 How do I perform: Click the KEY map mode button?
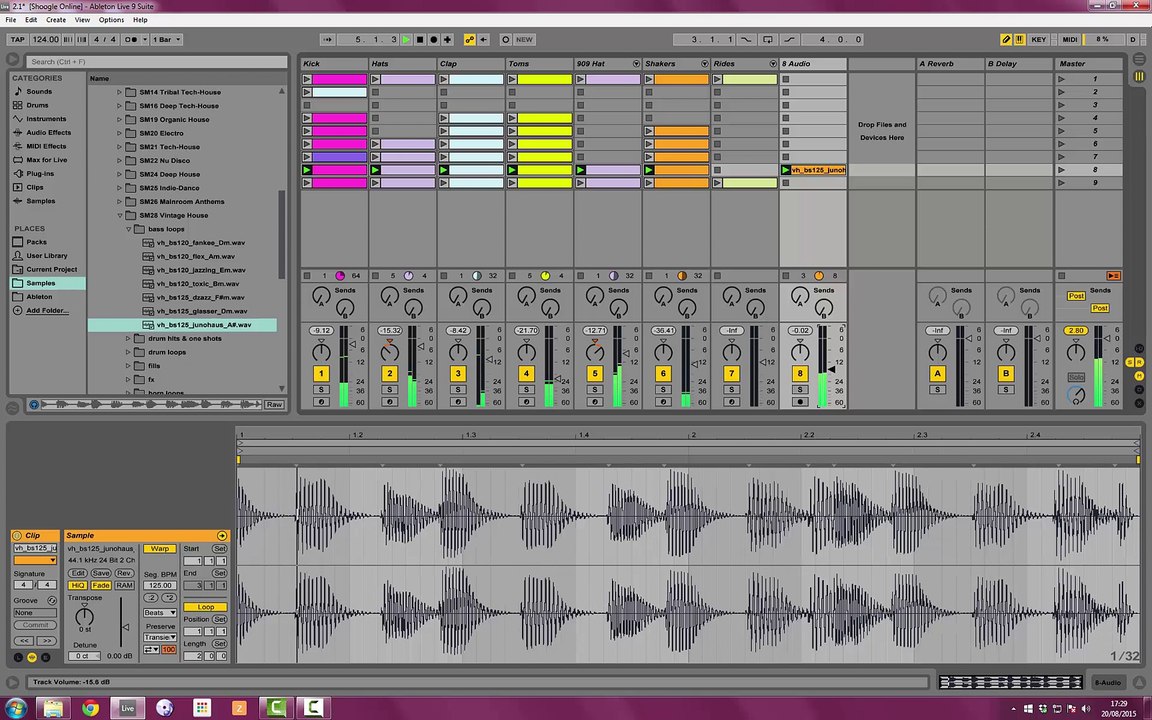tap(1038, 40)
